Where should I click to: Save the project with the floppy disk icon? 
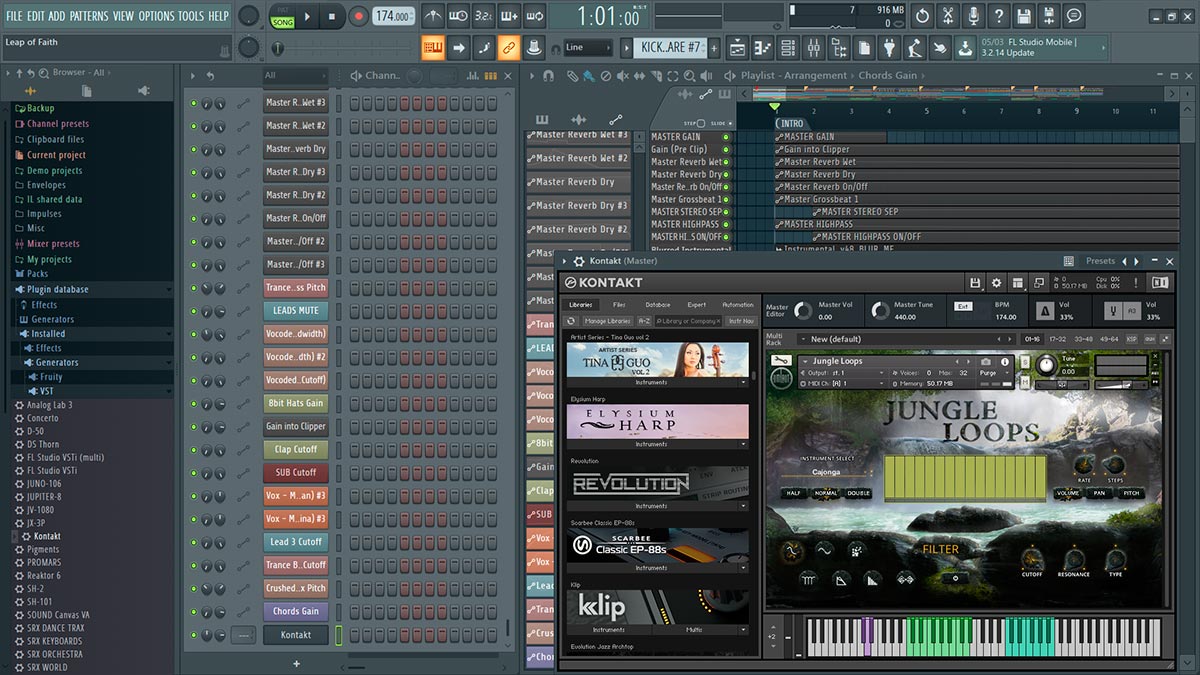[1023, 16]
